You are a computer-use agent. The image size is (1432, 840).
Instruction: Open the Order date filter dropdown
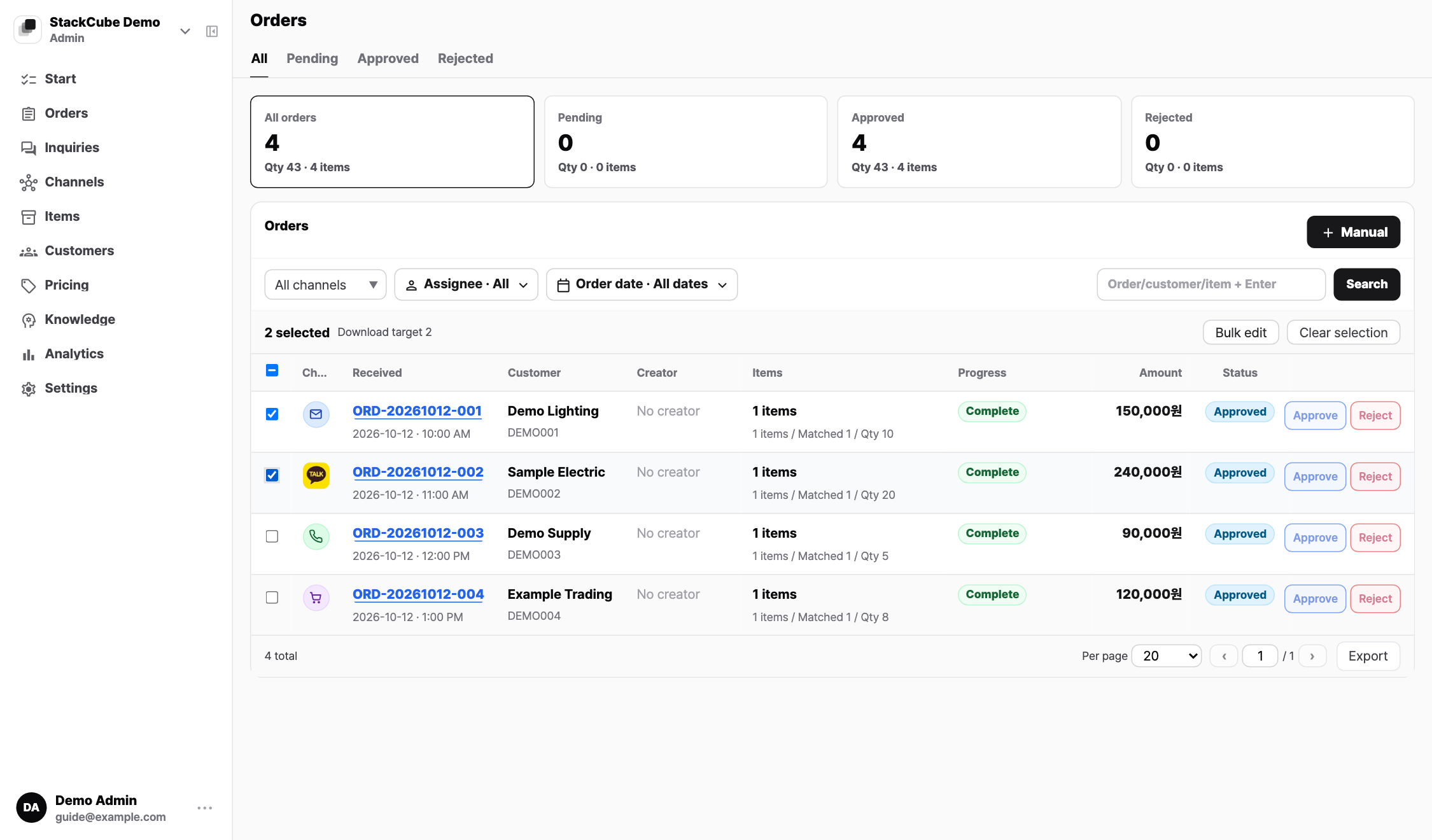642,284
